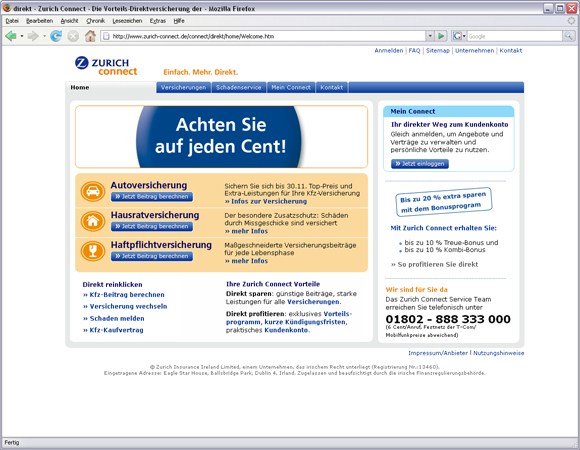Click the Google search input field

tap(515, 36)
